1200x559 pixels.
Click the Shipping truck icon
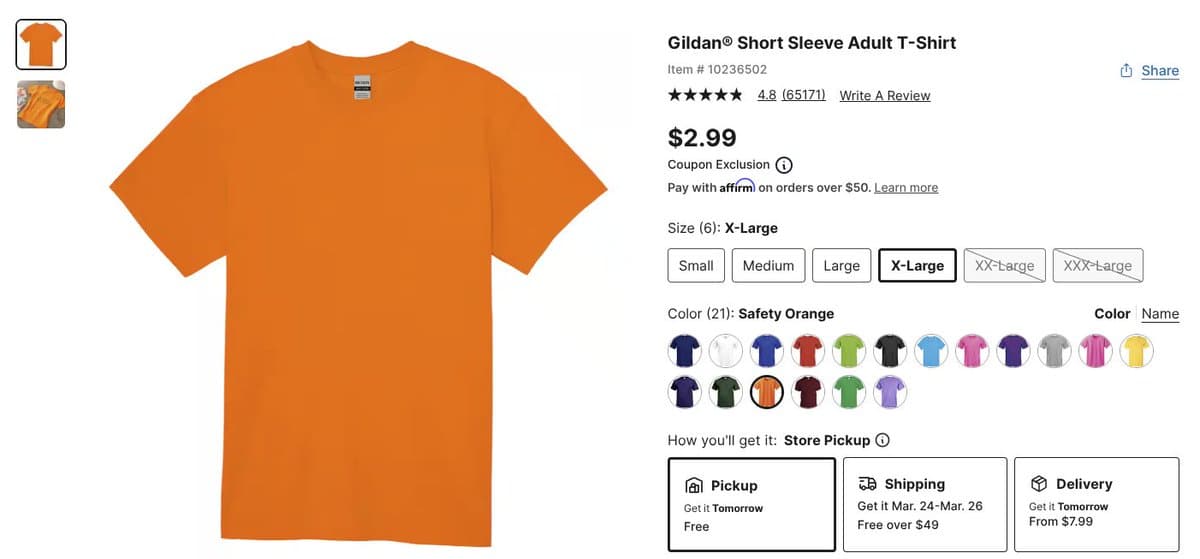[x=868, y=483]
